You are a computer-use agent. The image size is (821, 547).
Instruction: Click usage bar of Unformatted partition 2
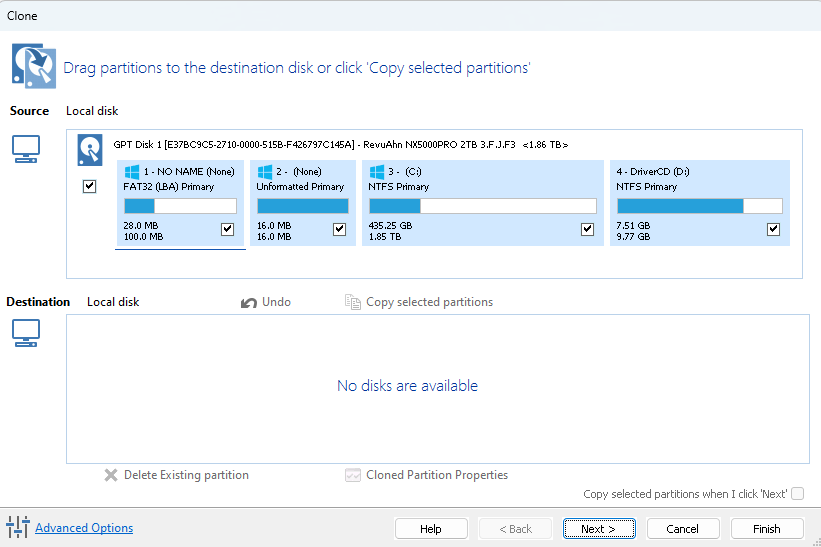point(303,206)
